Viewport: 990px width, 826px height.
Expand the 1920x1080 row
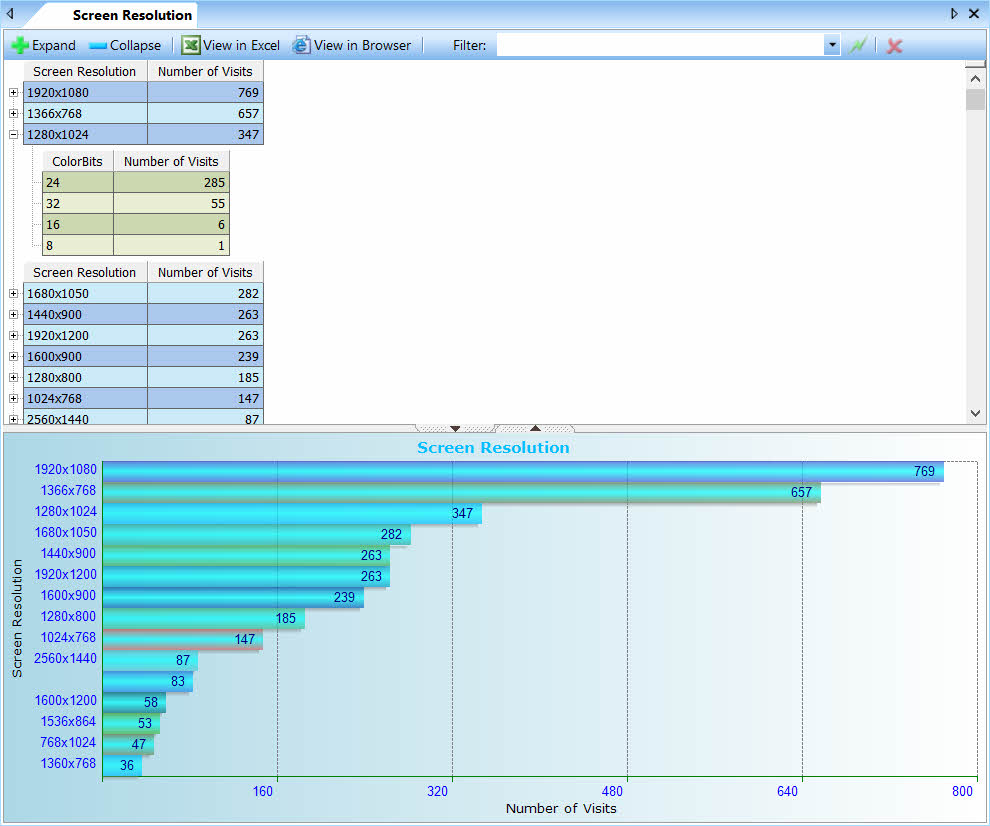(13, 92)
